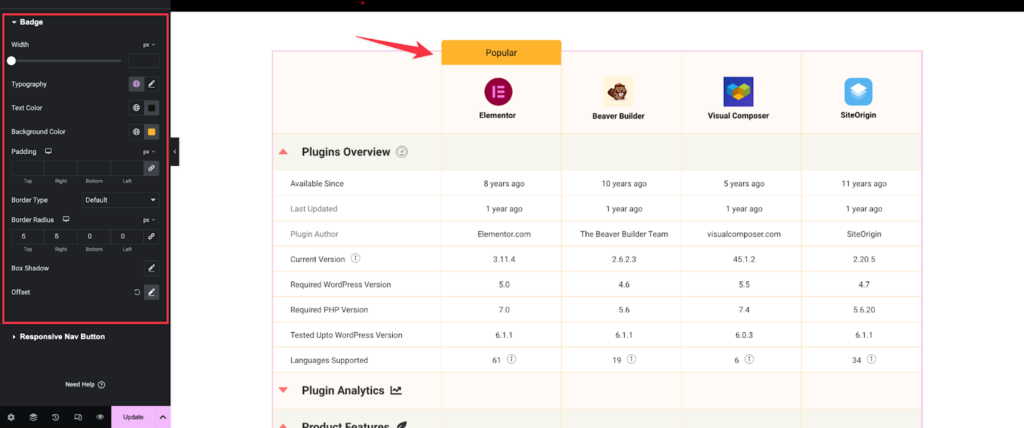Click the SiteOrigin logo
This screenshot has height=428, width=1024.
(858, 91)
